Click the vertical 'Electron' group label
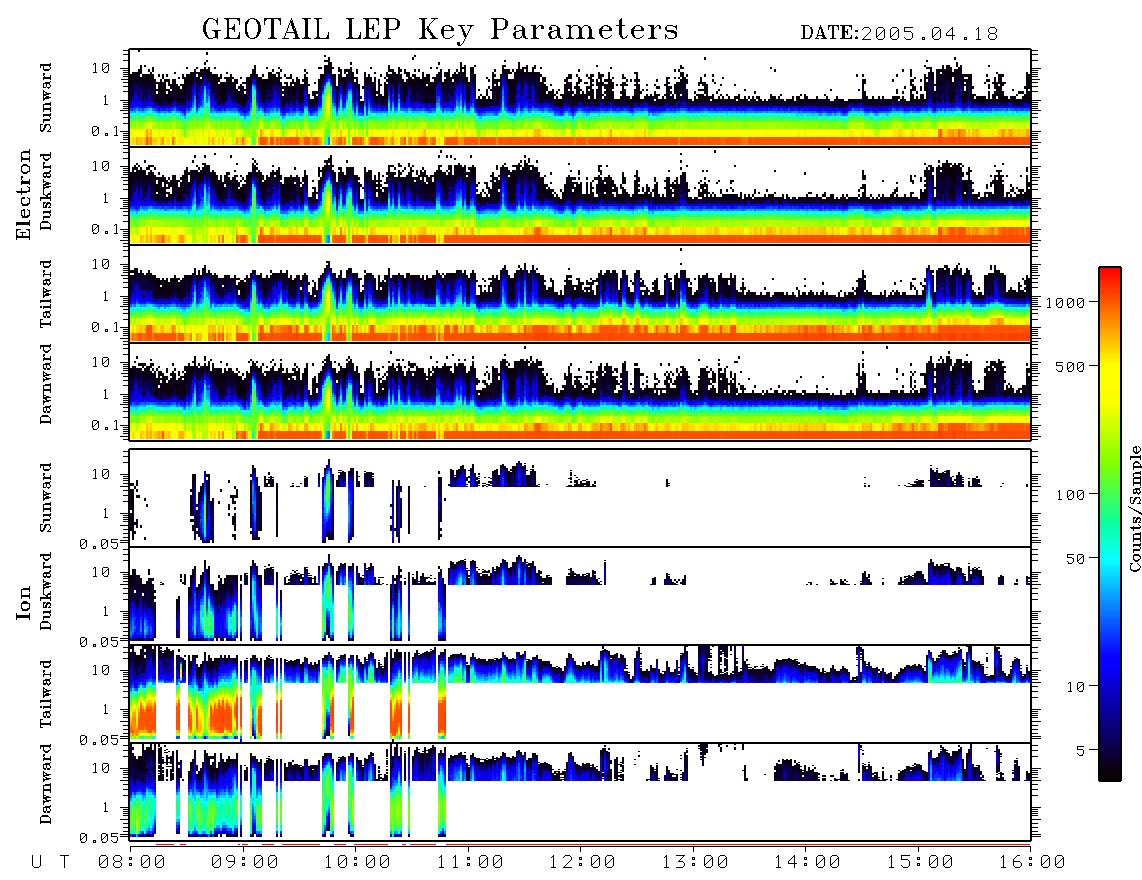Viewport: 1142px width, 880px height. [x=24, y=194]
